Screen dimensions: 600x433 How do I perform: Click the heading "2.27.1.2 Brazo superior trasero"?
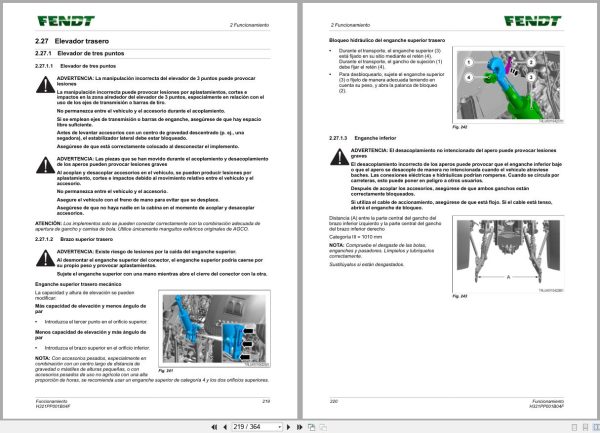tap(74, 239)
